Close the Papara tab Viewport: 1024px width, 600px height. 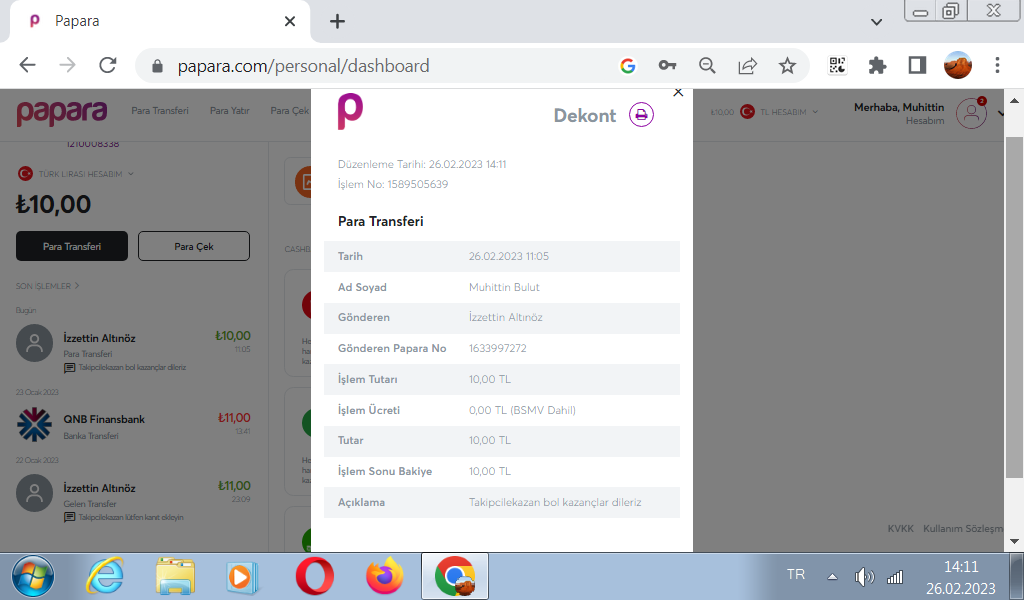pos(290,22)
